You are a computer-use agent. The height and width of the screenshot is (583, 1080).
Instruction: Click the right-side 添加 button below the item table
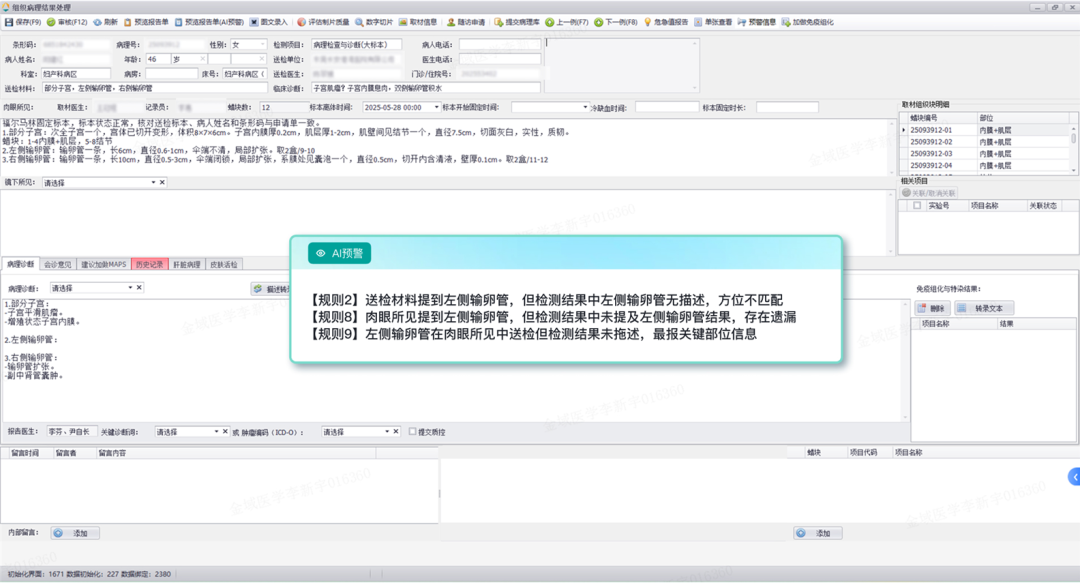click(818, 533)
